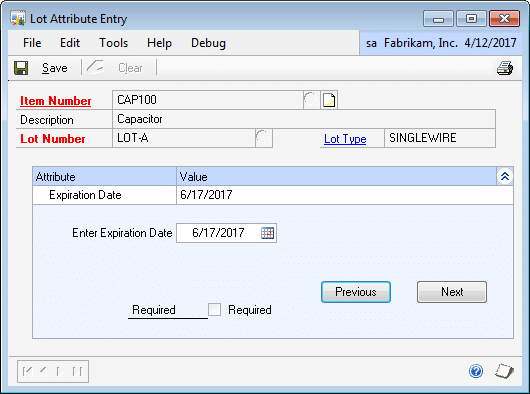Go to the next record button

60,372
